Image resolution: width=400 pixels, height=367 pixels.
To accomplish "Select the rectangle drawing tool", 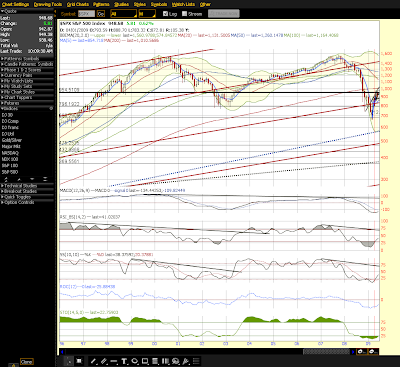I will (x=145, y=361).
